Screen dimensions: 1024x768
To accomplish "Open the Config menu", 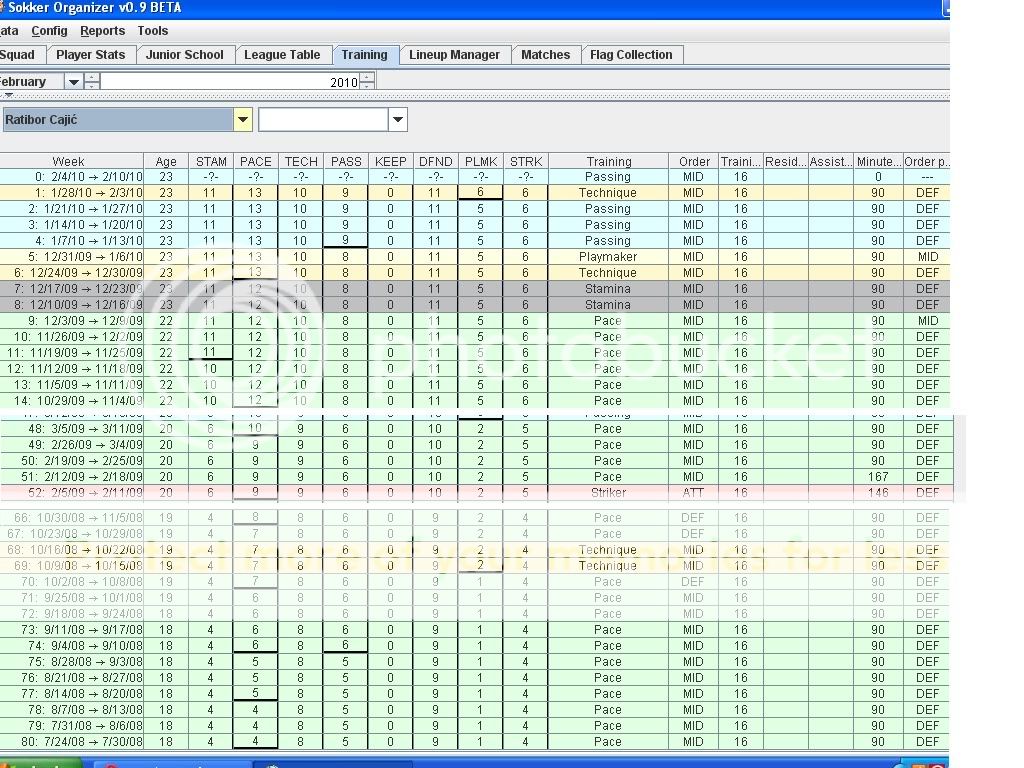I will click(x=49, y=31).
